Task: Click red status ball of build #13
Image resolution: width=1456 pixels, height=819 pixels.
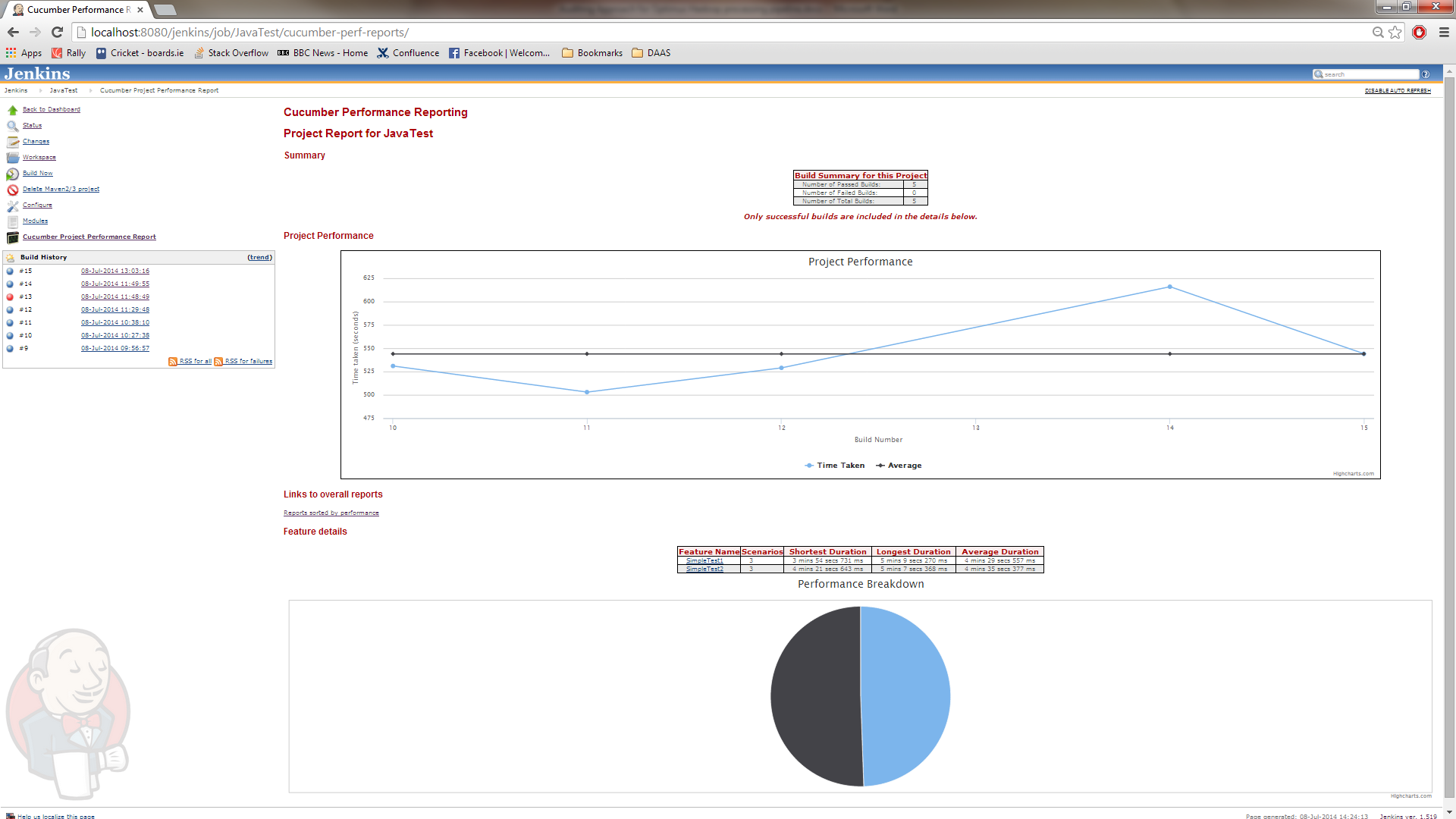Action: click(x=10, y=297)
